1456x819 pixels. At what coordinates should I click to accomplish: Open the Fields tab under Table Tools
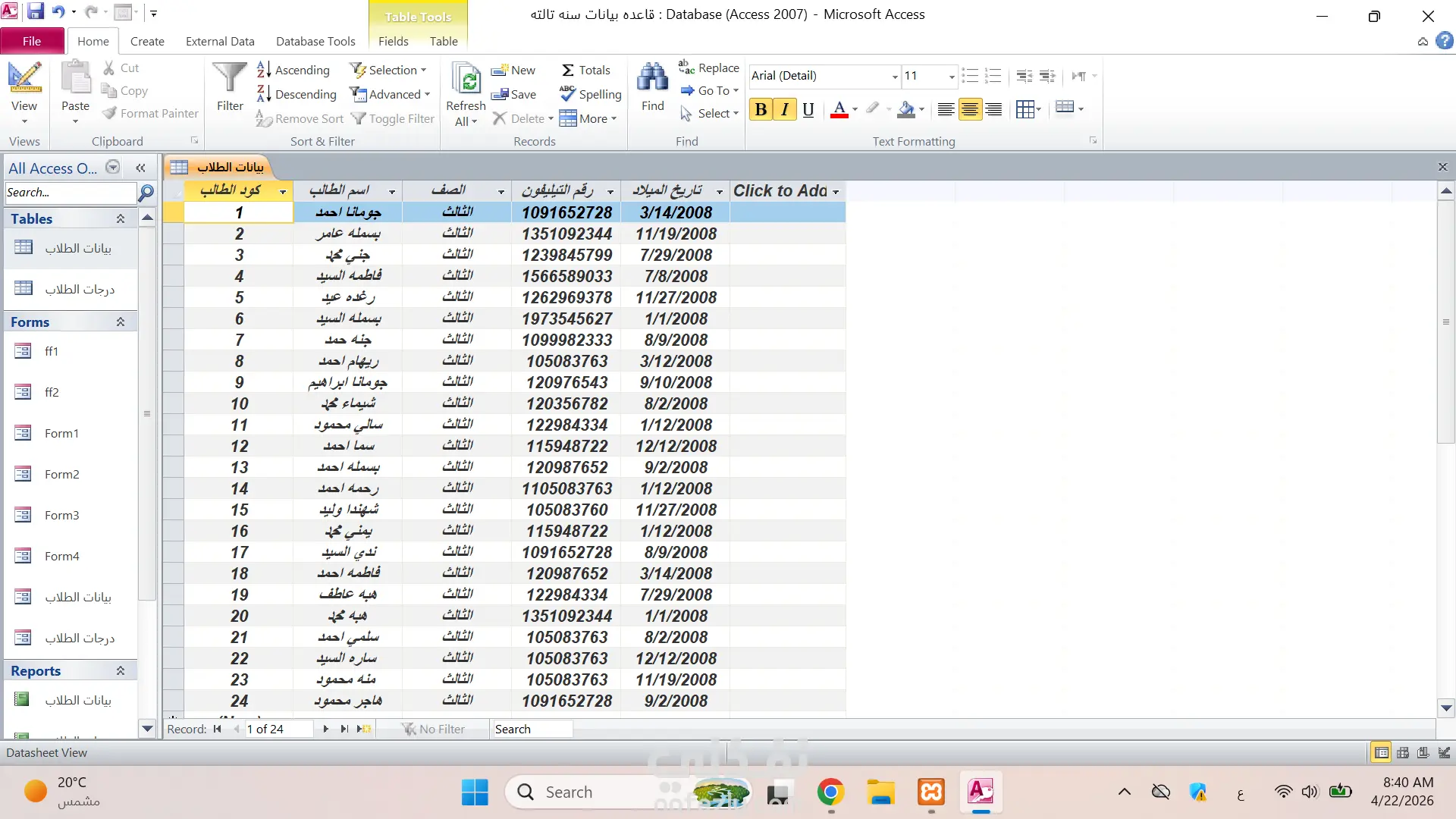[x=393, y=41]
